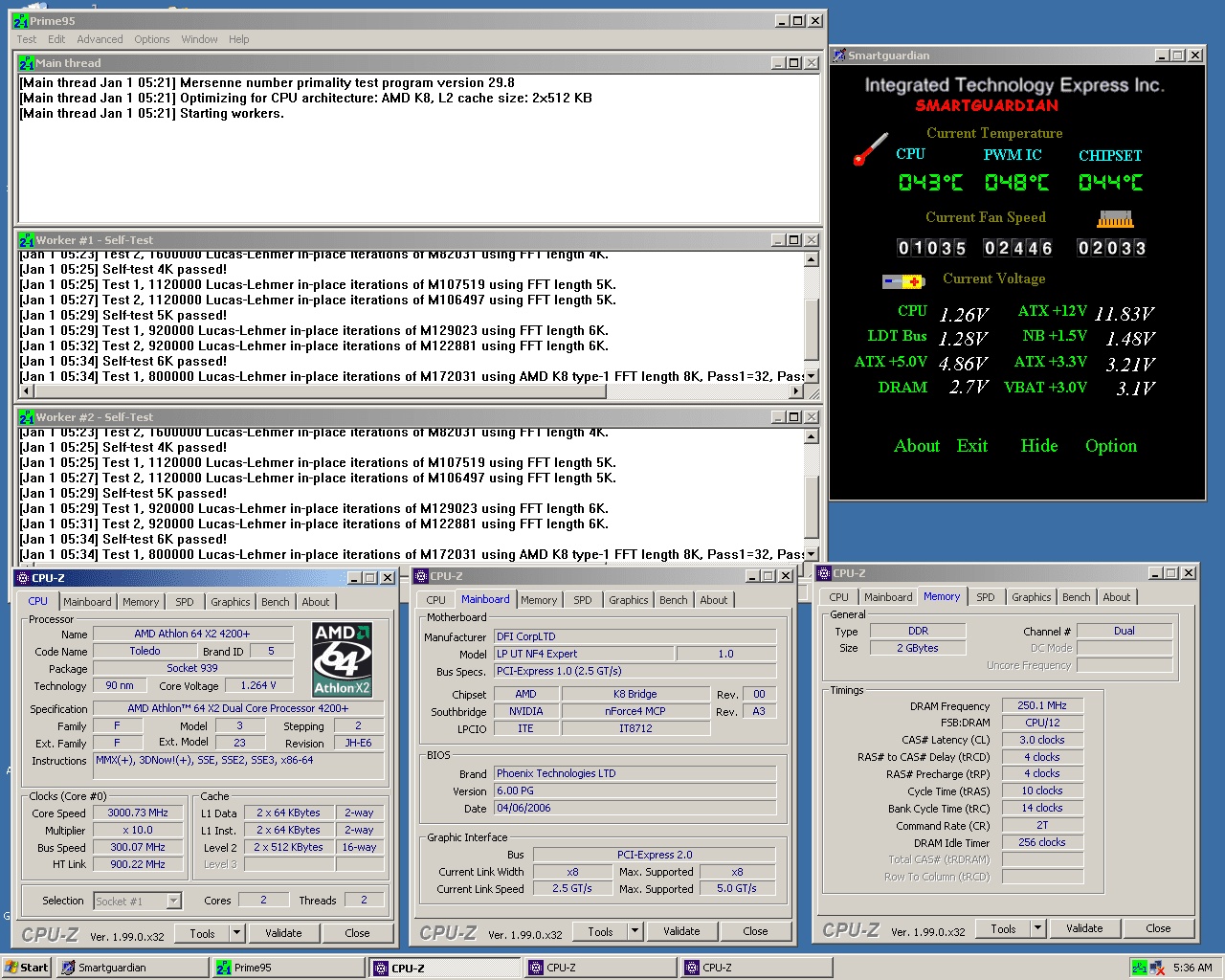Click the DRAM Frequency value 250.1 MHz
Screen dimensions: 1225x980
(1042, 705)
